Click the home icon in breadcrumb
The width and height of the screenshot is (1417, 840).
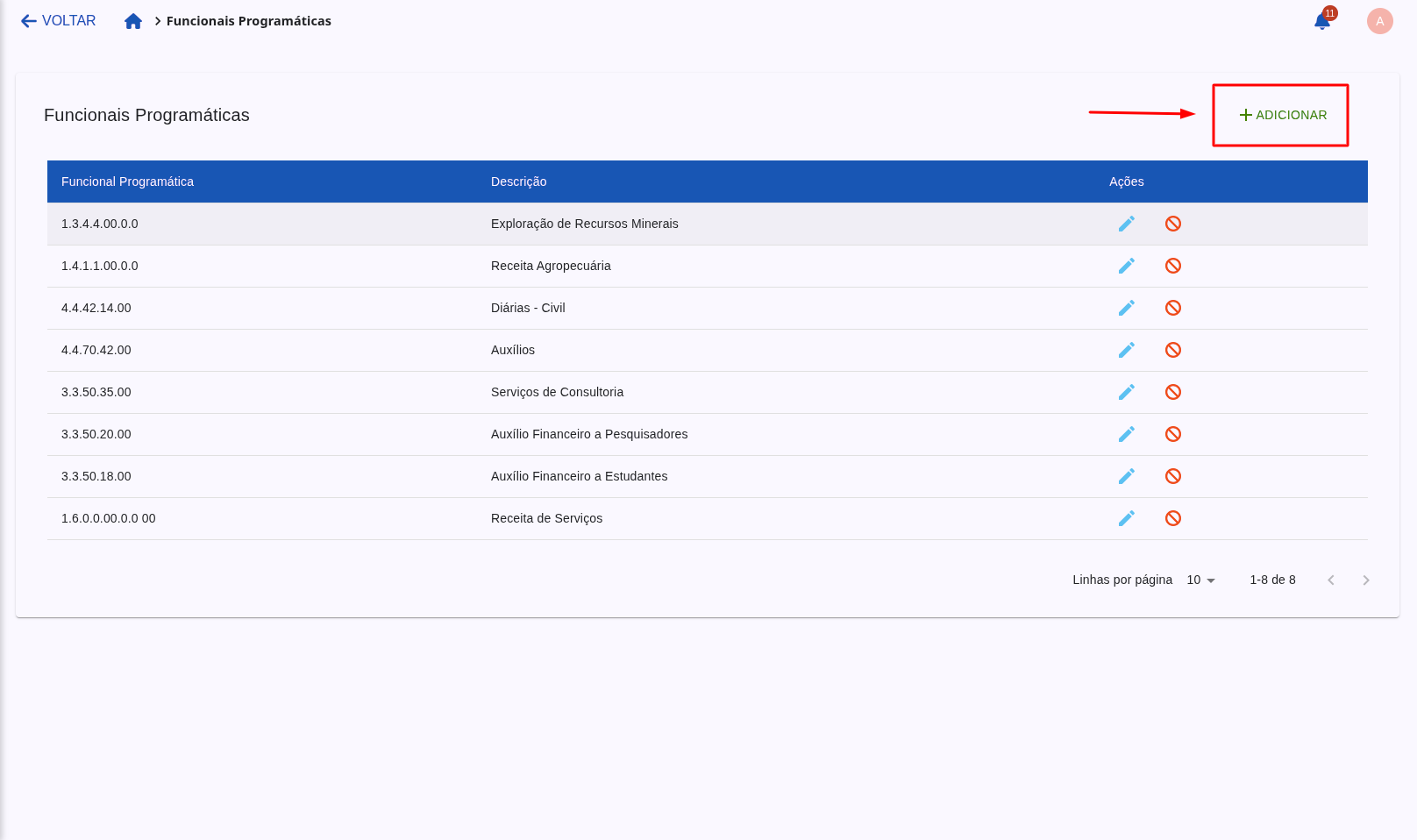click(133, 21)
